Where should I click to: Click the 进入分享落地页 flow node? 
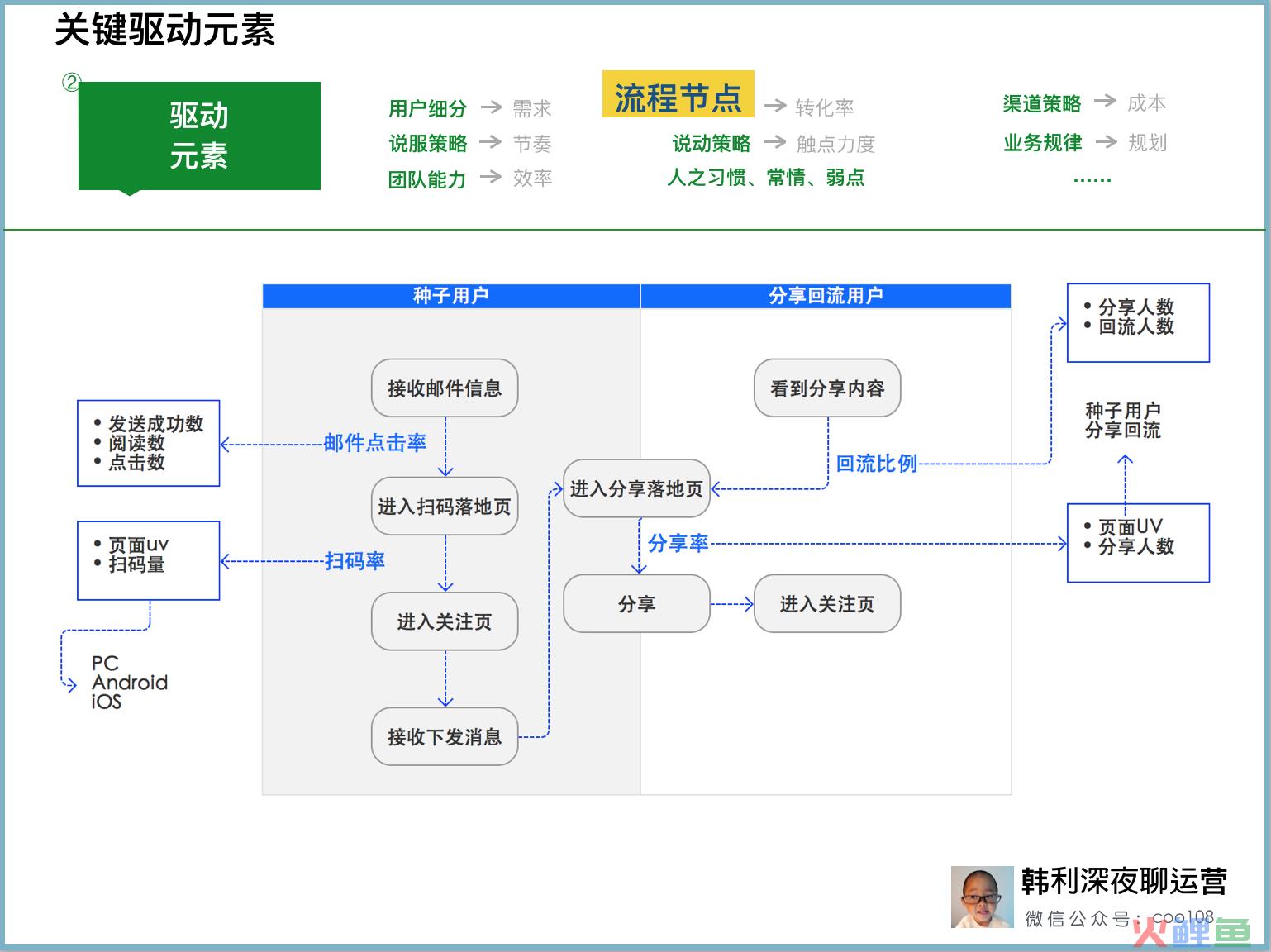tap(636, 489)
